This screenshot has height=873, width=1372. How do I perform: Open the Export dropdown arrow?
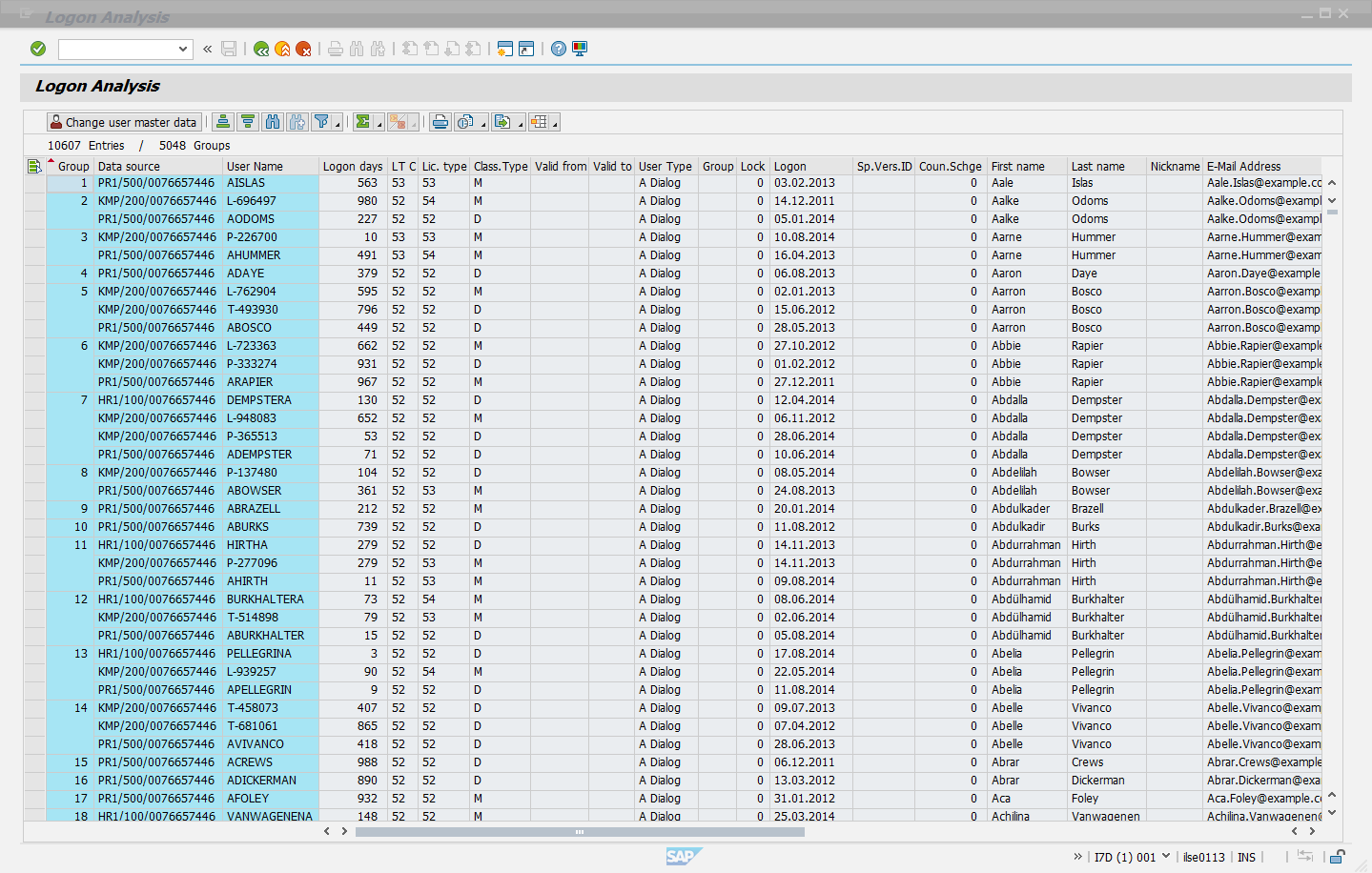(521, 124)
